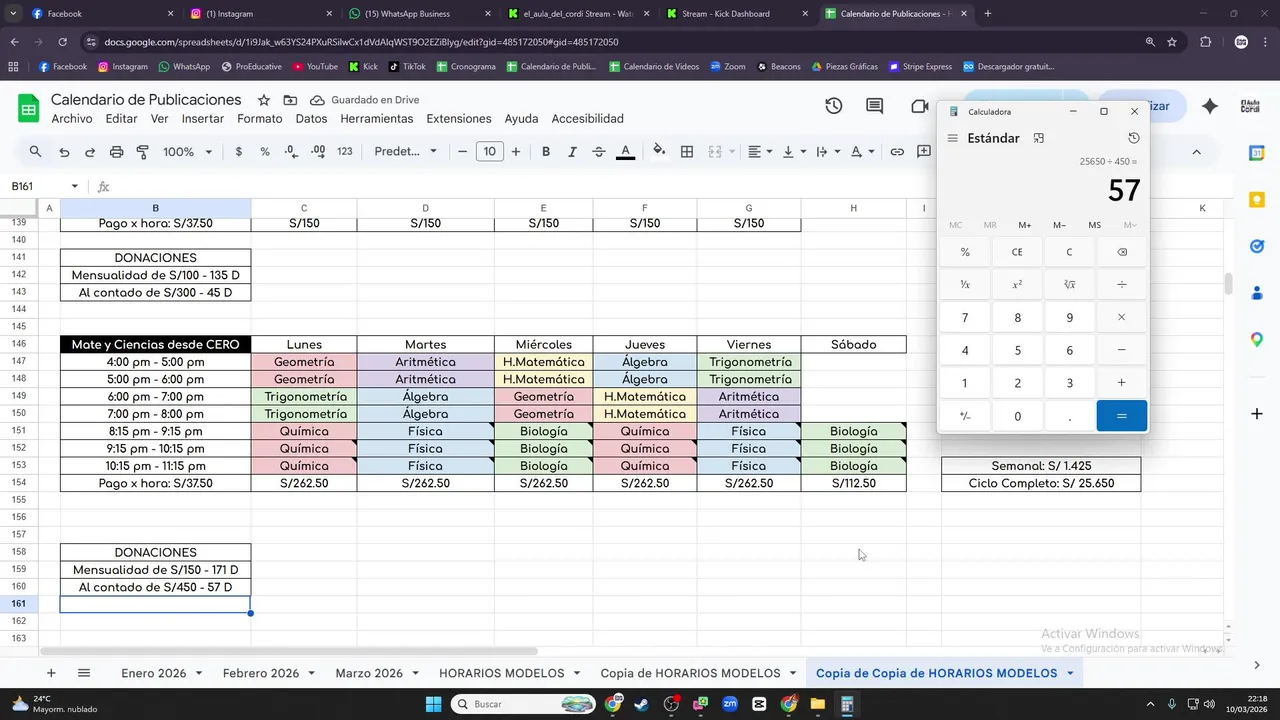Decrease decimal places in toolbar
The image size is (1280, 720).
(x=291, y=152)
